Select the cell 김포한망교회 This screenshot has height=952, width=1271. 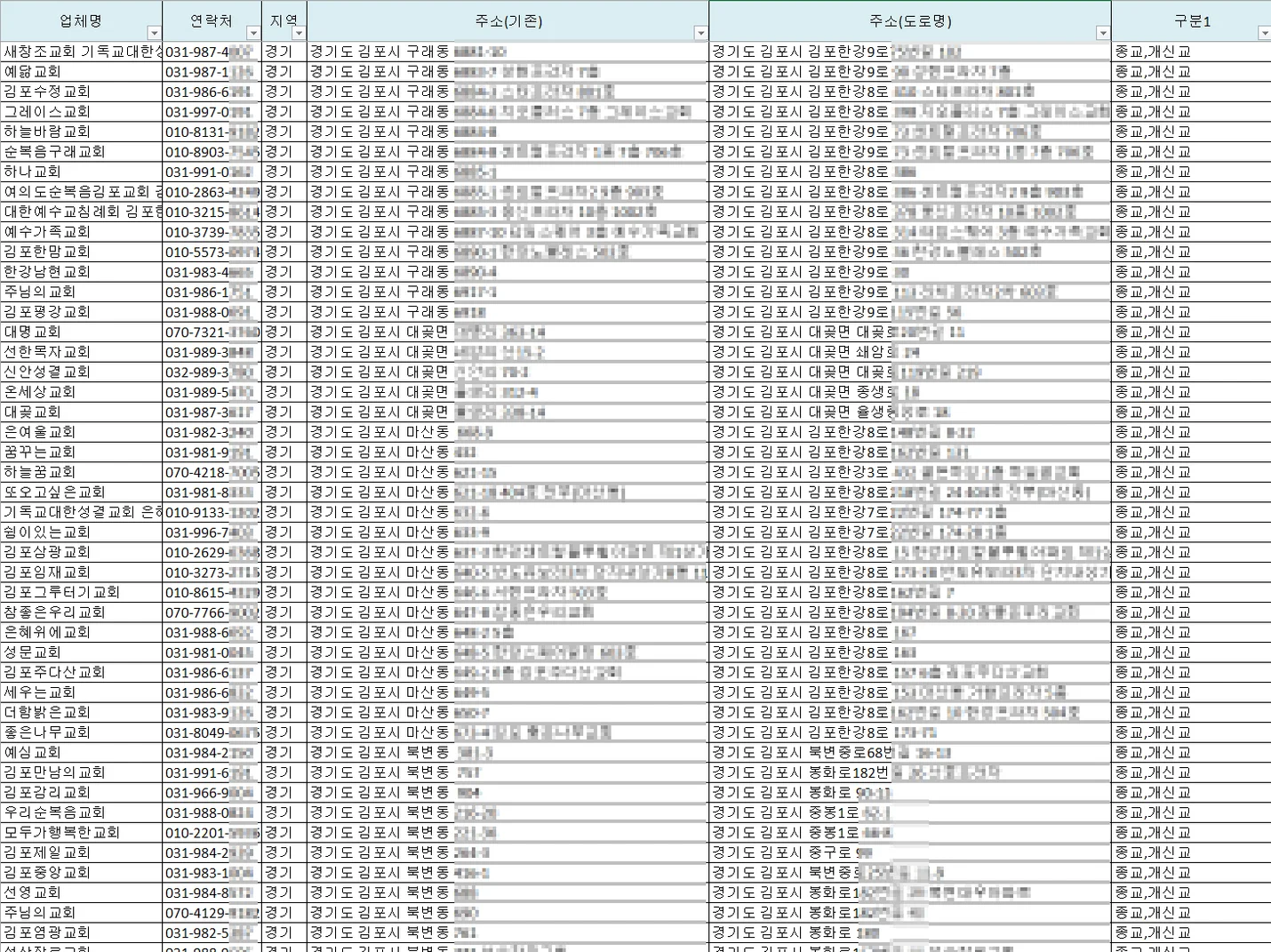click(82, 252)
